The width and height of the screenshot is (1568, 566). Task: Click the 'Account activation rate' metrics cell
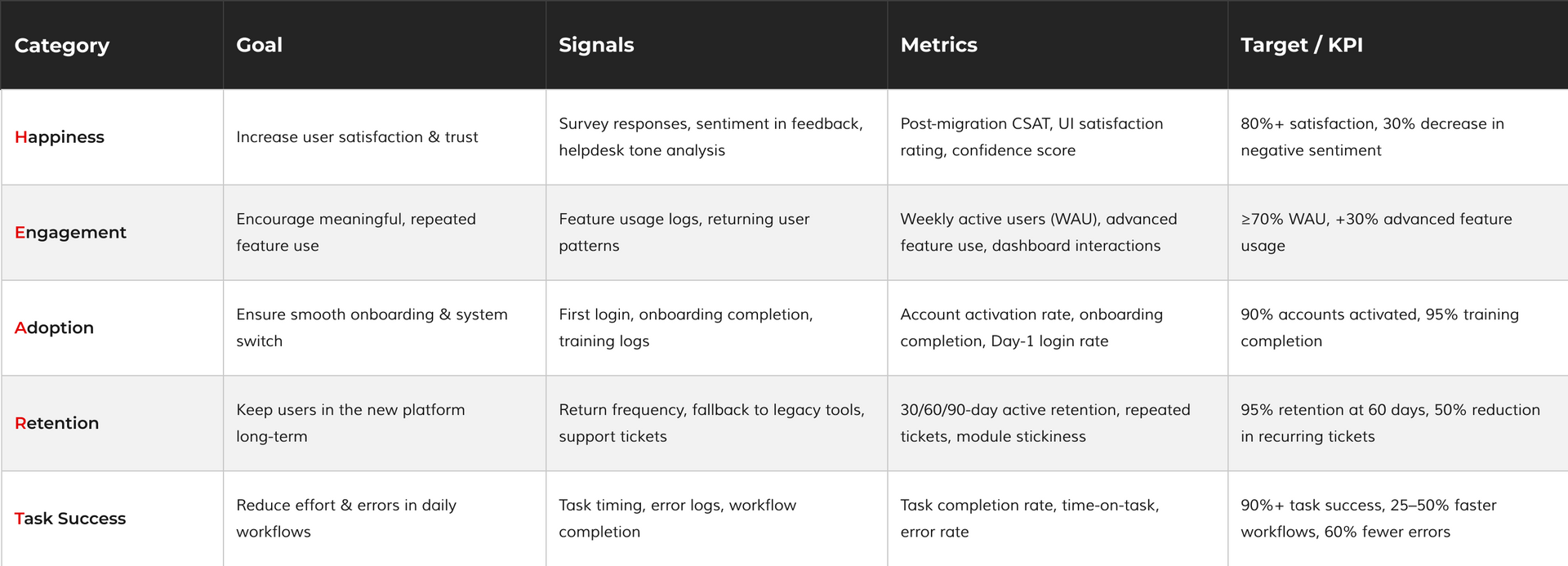click(x=1031, y=328)
